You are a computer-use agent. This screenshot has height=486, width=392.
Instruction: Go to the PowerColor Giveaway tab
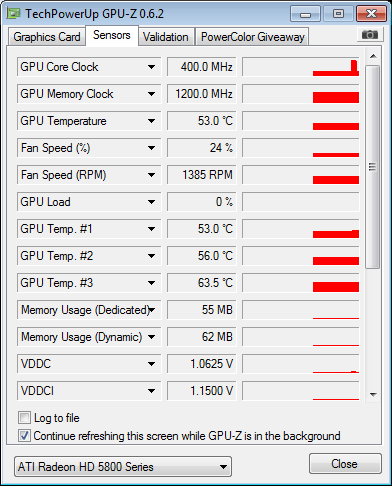coord(253,37)
